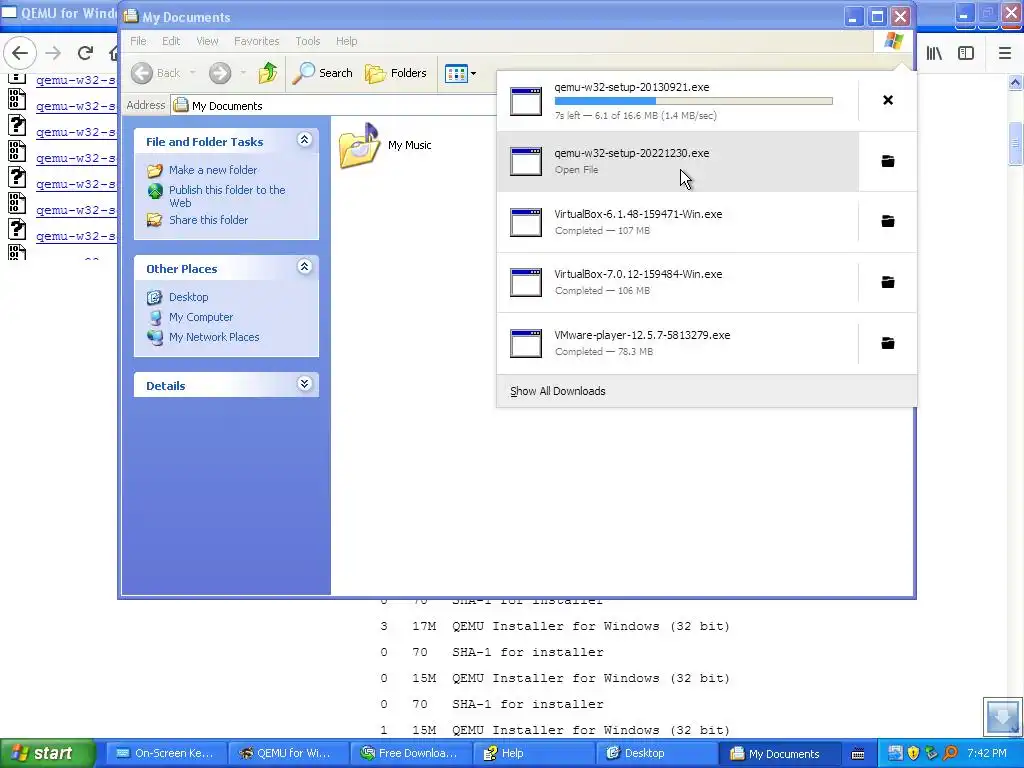
Task: Toggle the browser sidebar icon
Action: [x=966, y=53]
